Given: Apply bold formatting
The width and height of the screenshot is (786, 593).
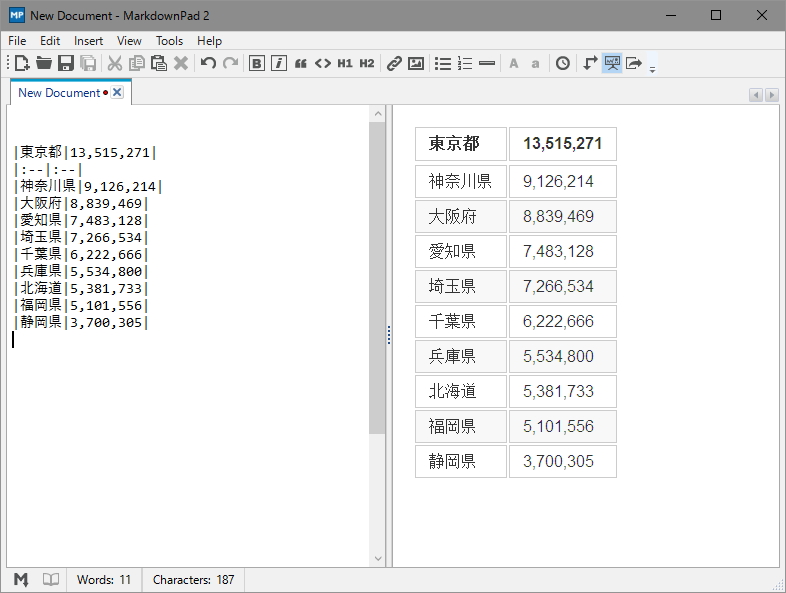Looking at the screenshot, I should [257, 63].
